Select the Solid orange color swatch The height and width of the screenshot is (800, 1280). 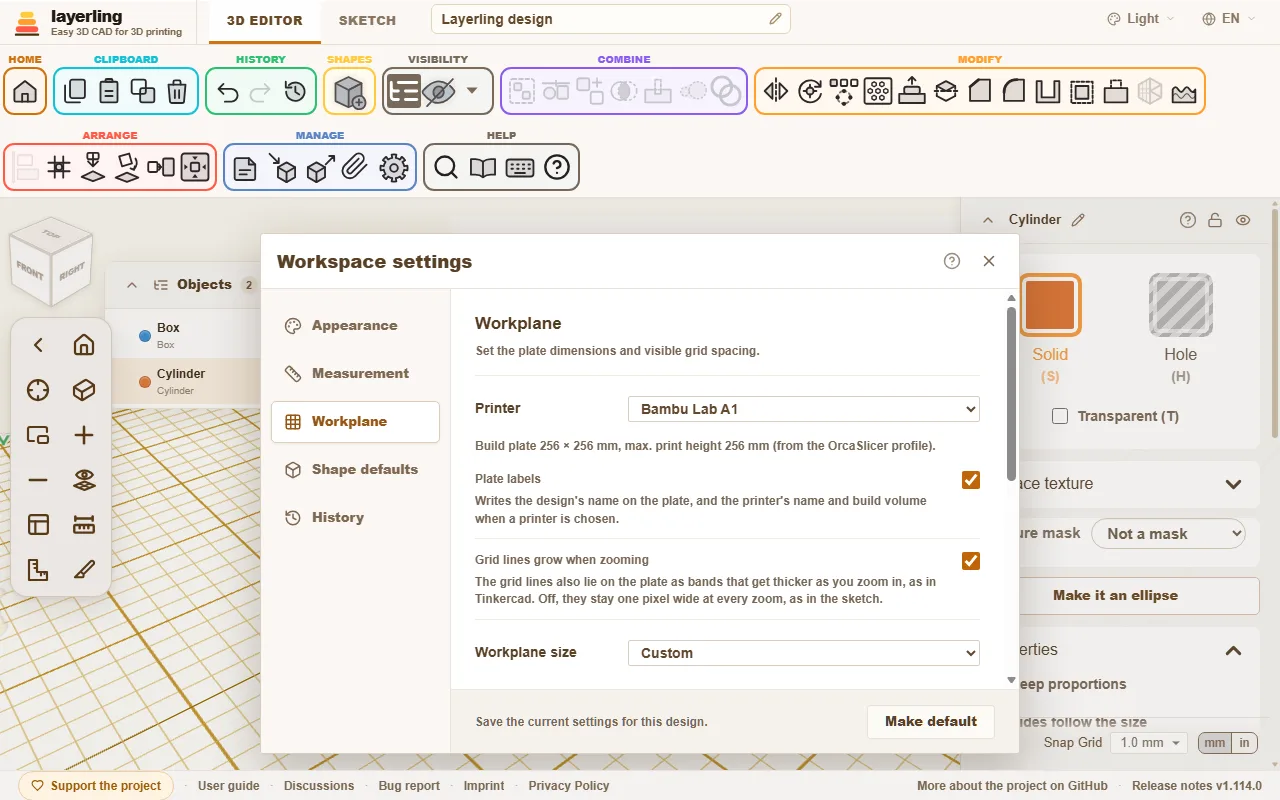(1050, 305)
